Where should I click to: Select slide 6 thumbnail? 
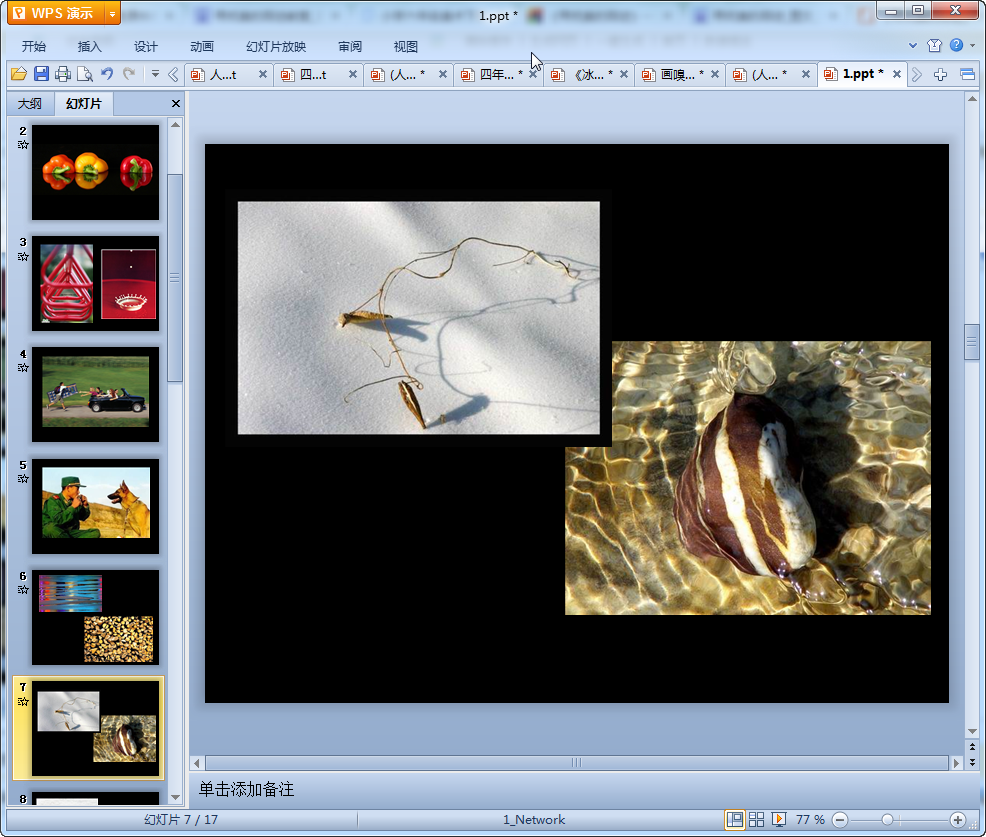(x=96, y=618)
